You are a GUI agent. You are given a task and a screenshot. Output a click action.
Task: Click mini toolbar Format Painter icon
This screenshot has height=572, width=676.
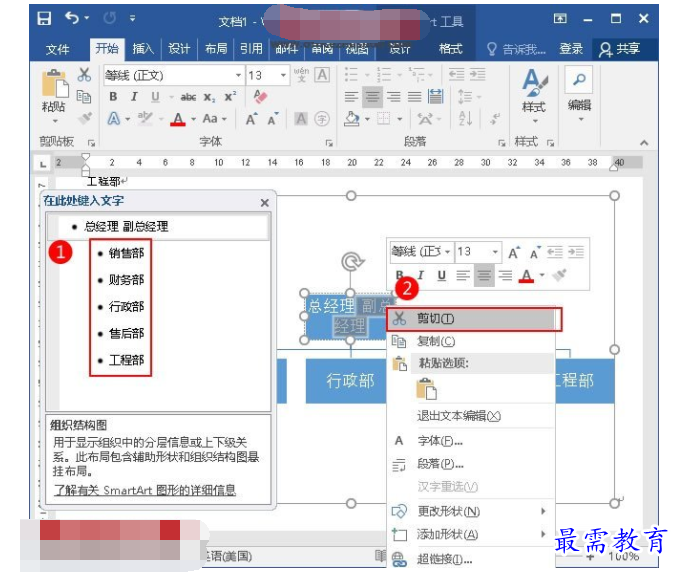(x=559, y=275)
